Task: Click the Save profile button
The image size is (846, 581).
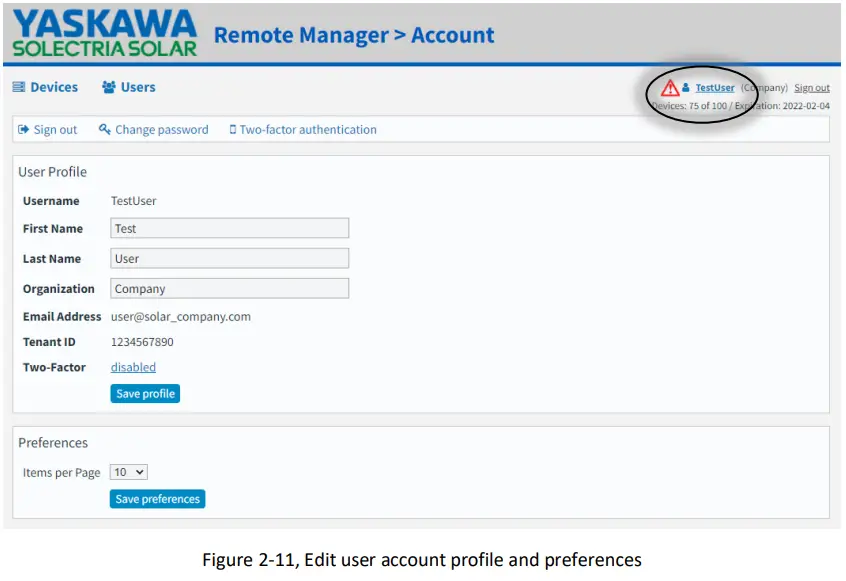Action: (145, 393)
